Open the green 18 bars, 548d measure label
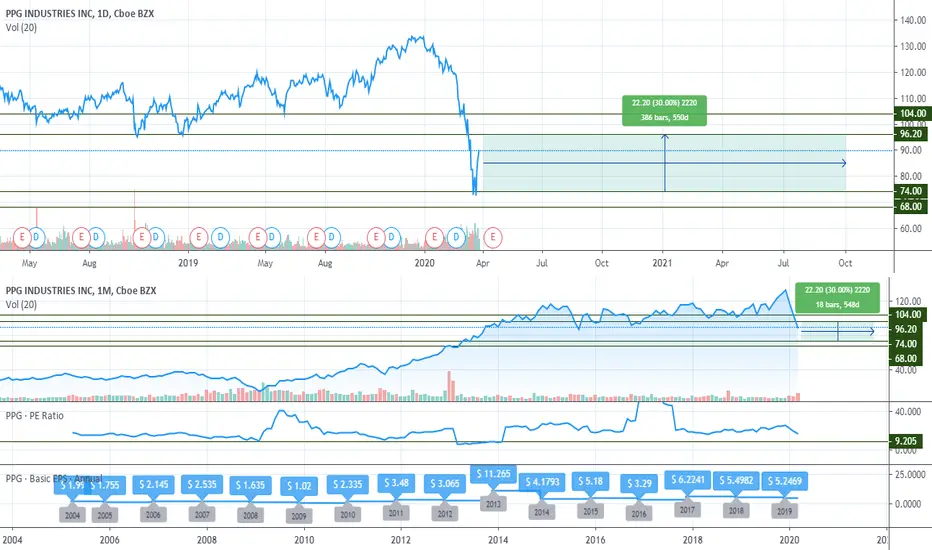932x550 pixels. [x=837, y=297]
